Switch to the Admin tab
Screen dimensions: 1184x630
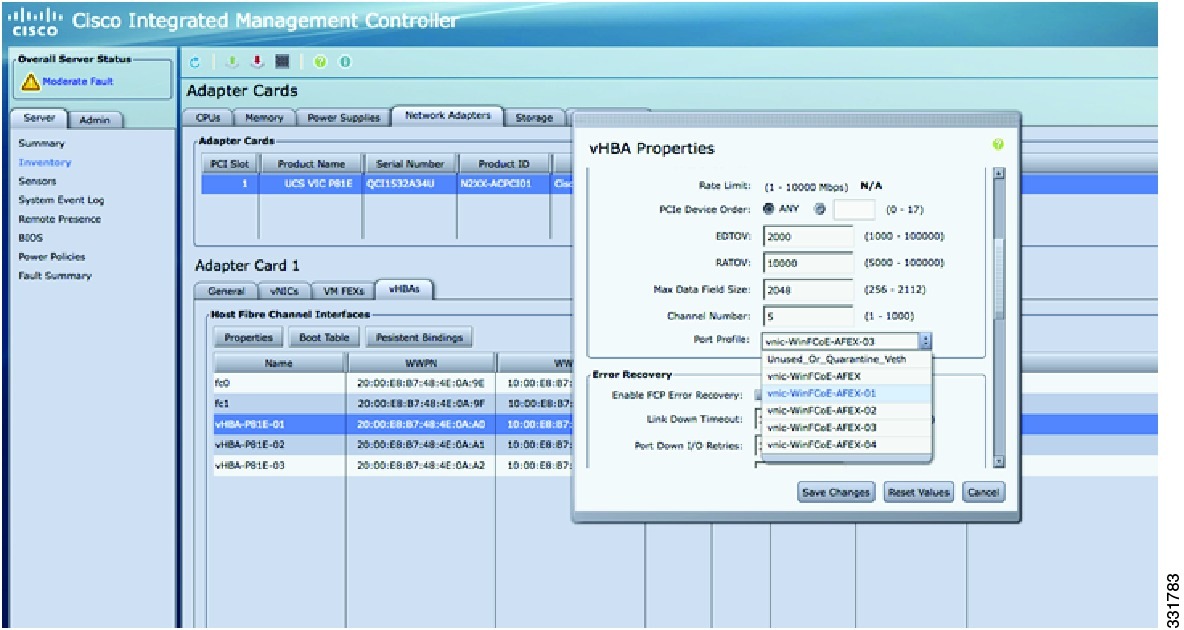pyautogui.click(x=95, y=120)
